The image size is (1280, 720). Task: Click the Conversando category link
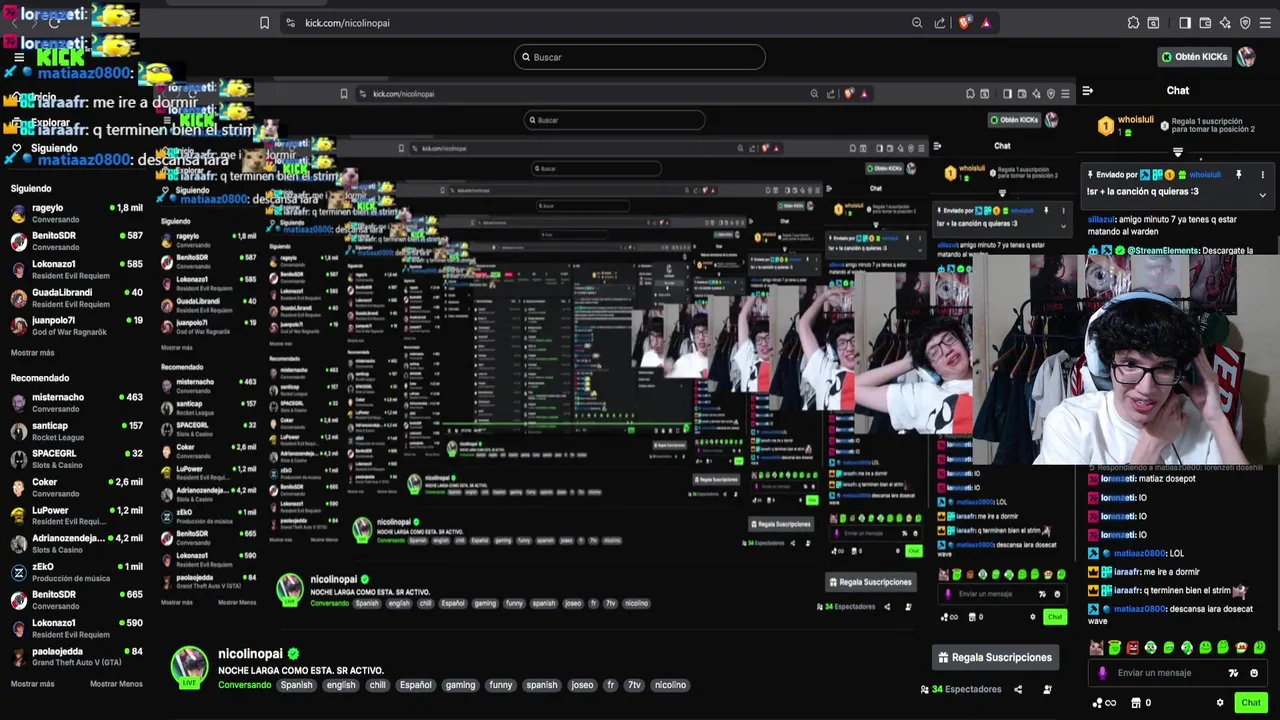click(x=245, y=685)
